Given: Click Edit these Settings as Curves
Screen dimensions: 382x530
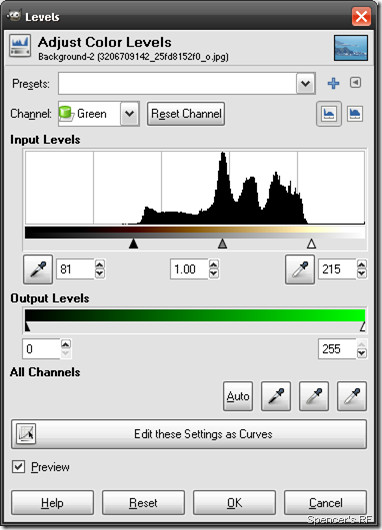Looking at the screenshot, I should pos(189,434).
